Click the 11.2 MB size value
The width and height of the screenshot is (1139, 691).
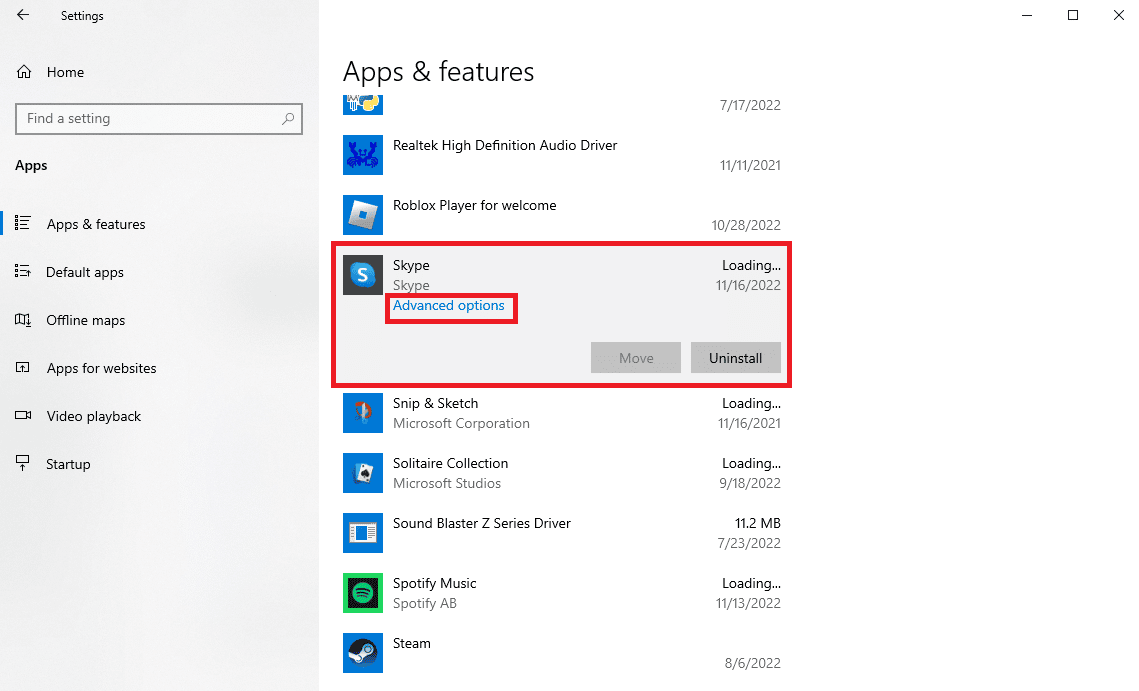click(758, 523)
